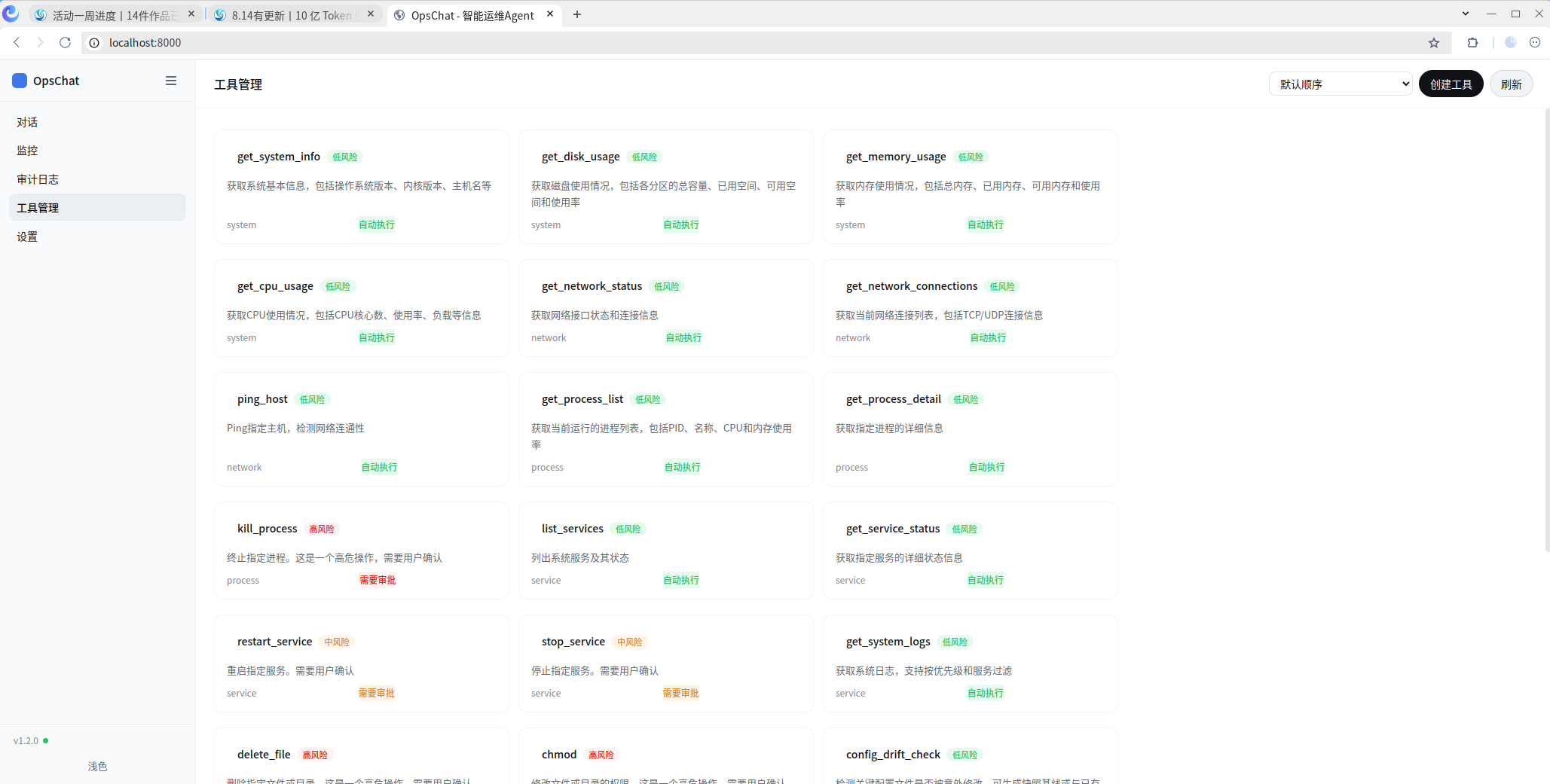Open the get_process_list tool card
Image resolution: width=1550 pixels, height=784 pixels.
point(666,429)
